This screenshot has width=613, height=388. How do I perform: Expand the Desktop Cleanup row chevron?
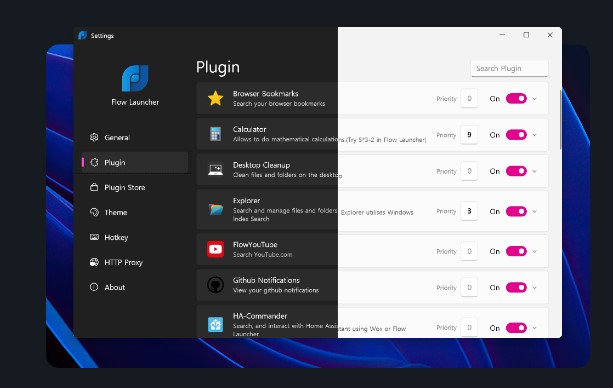click(x=534, y=171)
